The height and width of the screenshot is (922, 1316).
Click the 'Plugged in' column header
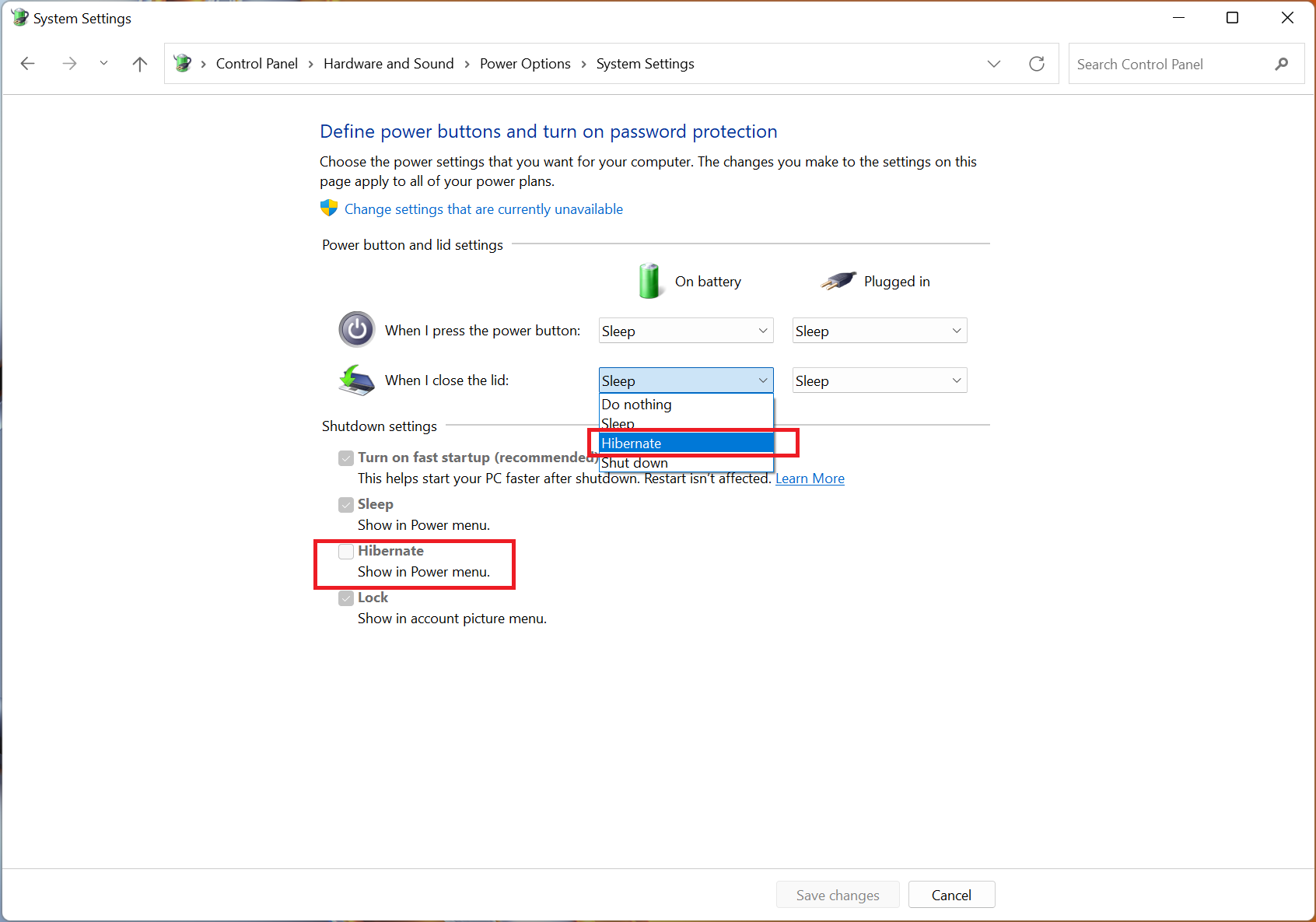897,282
